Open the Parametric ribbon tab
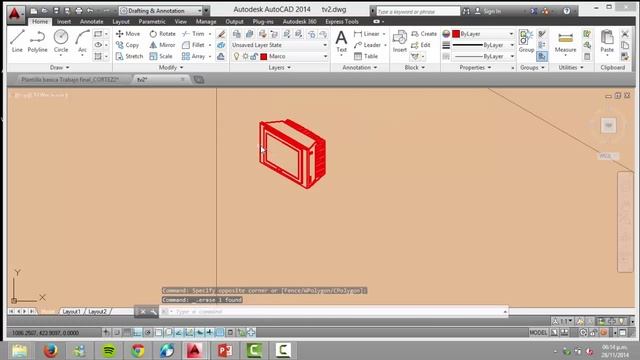This screenshot has height=360, width=640. click(152, 22)
